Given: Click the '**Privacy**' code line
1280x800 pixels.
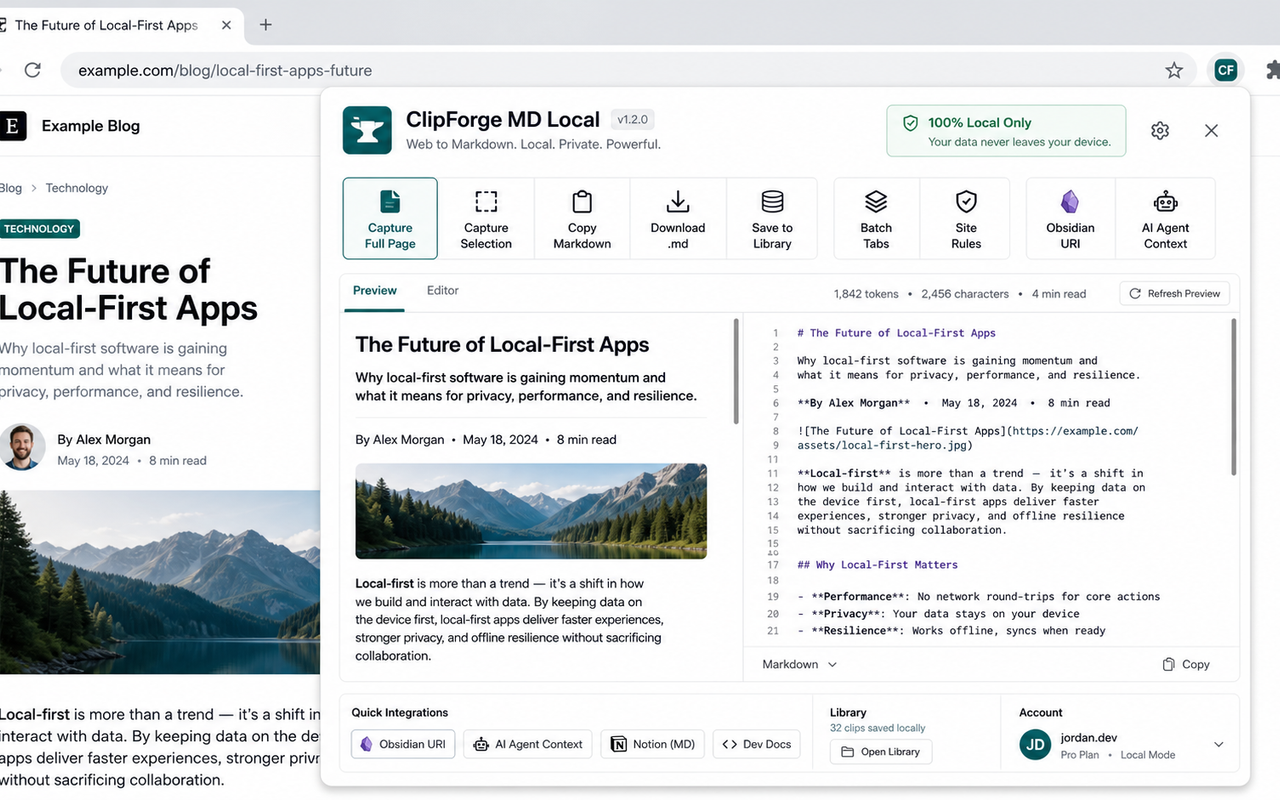Looking at the screenshot, I should 938,614.
